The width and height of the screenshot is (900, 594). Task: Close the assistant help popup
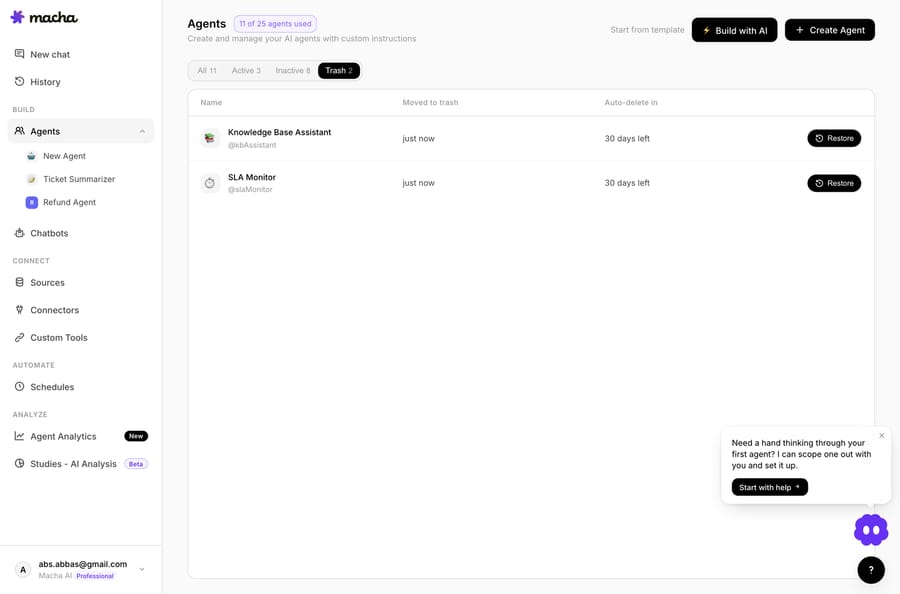tap(882, 436)
